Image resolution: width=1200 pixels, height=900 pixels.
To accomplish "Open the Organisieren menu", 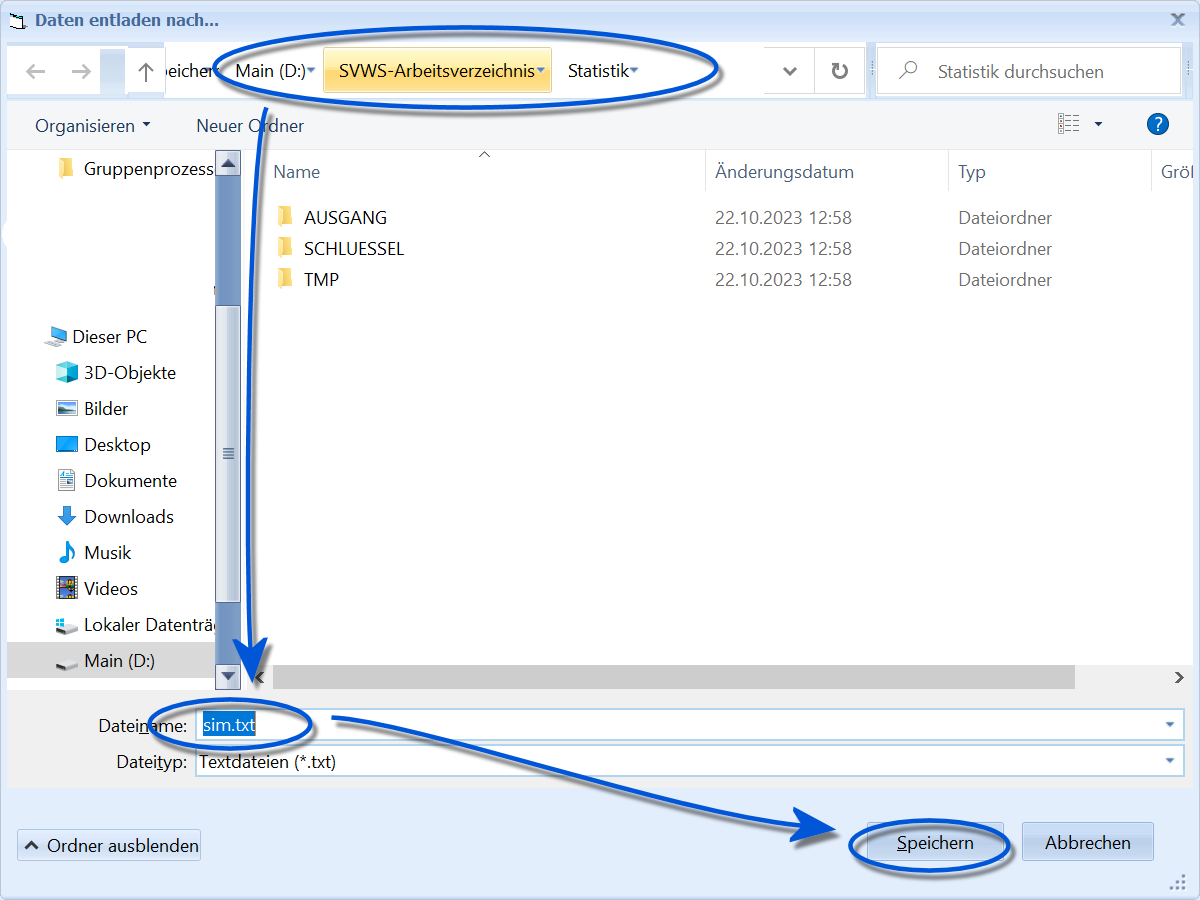I will 93,125.
